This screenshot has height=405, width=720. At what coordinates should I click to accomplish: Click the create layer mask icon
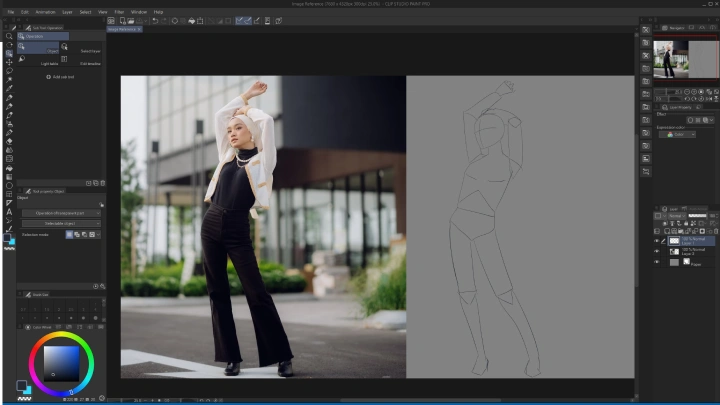coord(702,231)
